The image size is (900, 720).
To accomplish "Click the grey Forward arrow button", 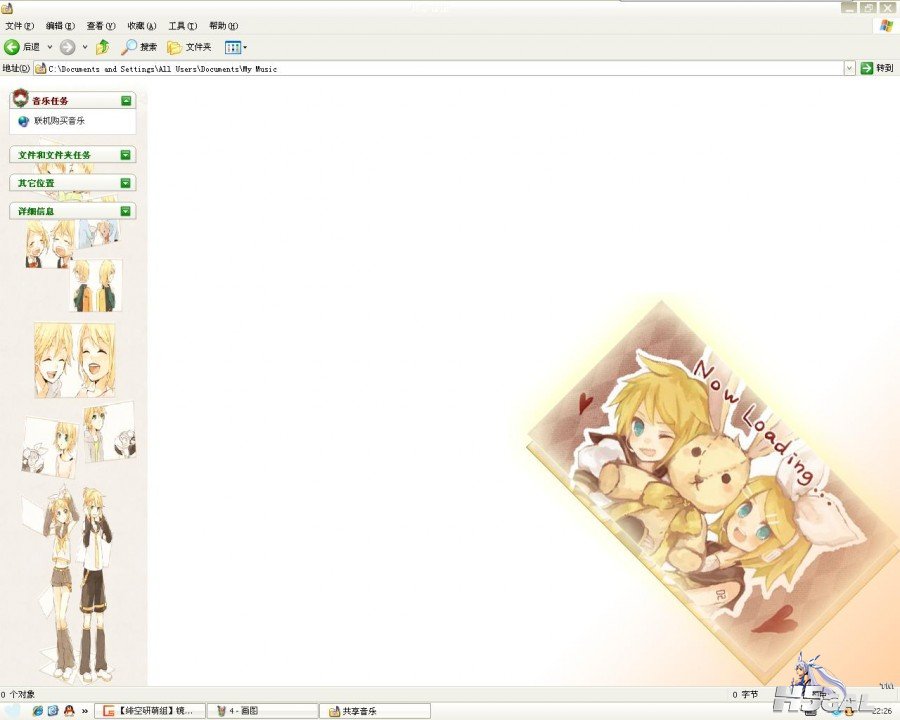I will 67,47.
